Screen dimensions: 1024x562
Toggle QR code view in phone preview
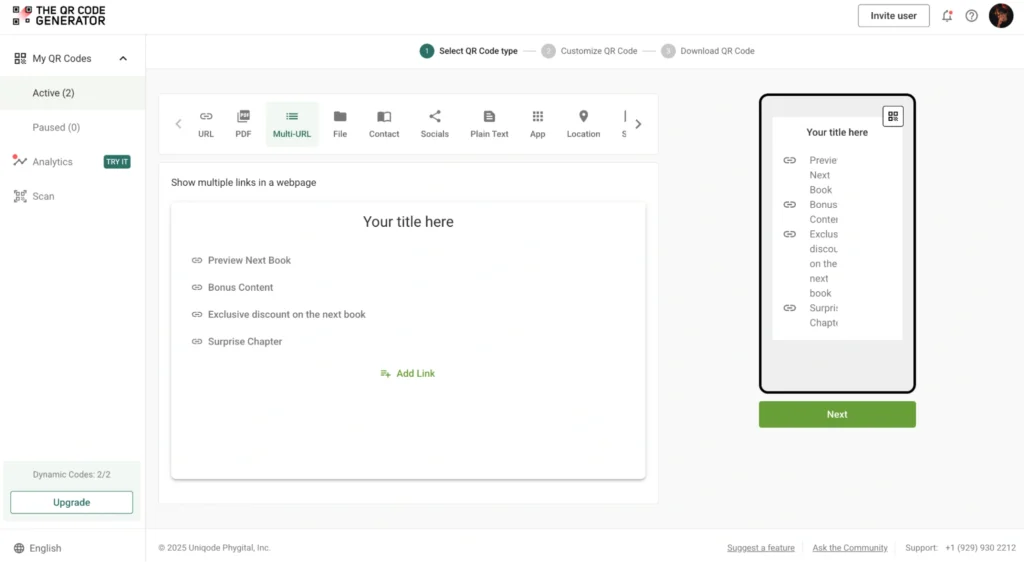pos(893,117)
